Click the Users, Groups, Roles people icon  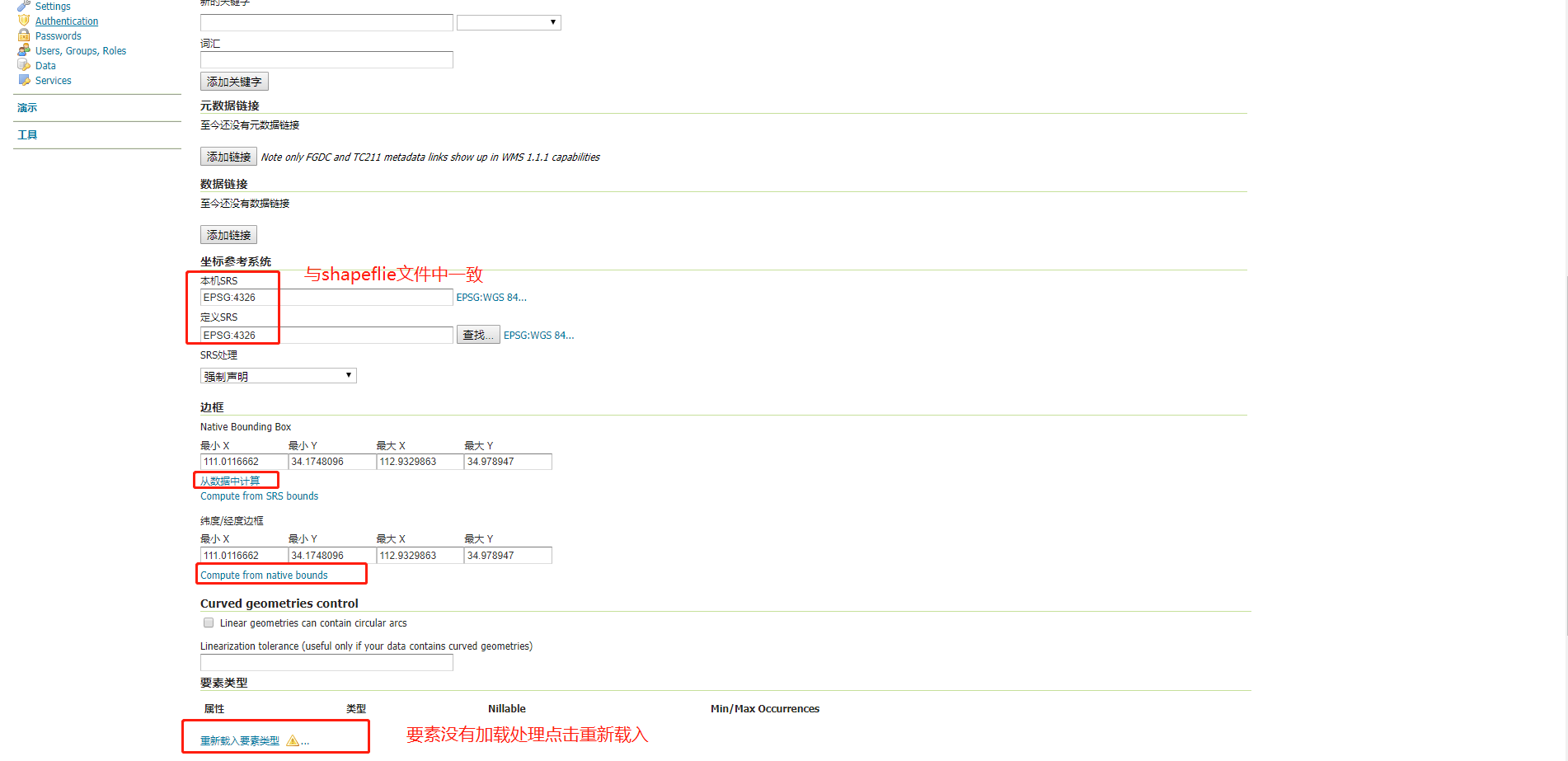coord(24,50)
